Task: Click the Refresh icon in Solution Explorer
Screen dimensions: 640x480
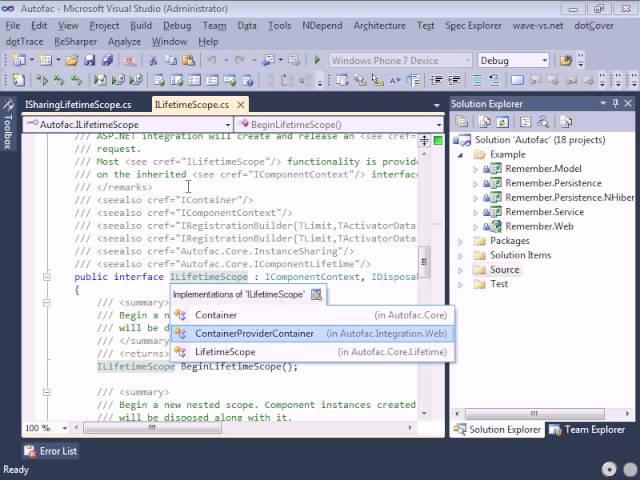Action: click(x=502, y=122)
